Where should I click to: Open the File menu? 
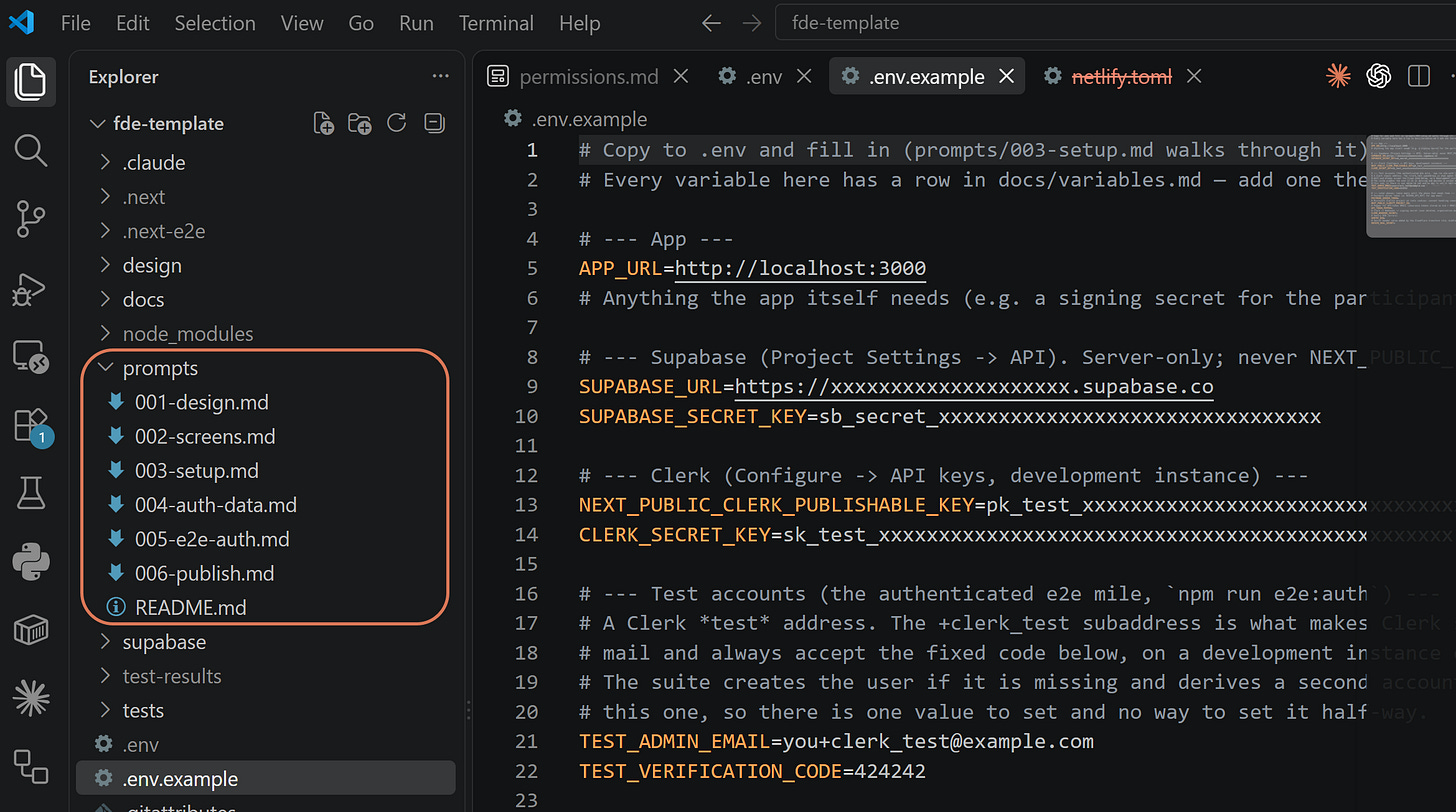pos(76,22)
